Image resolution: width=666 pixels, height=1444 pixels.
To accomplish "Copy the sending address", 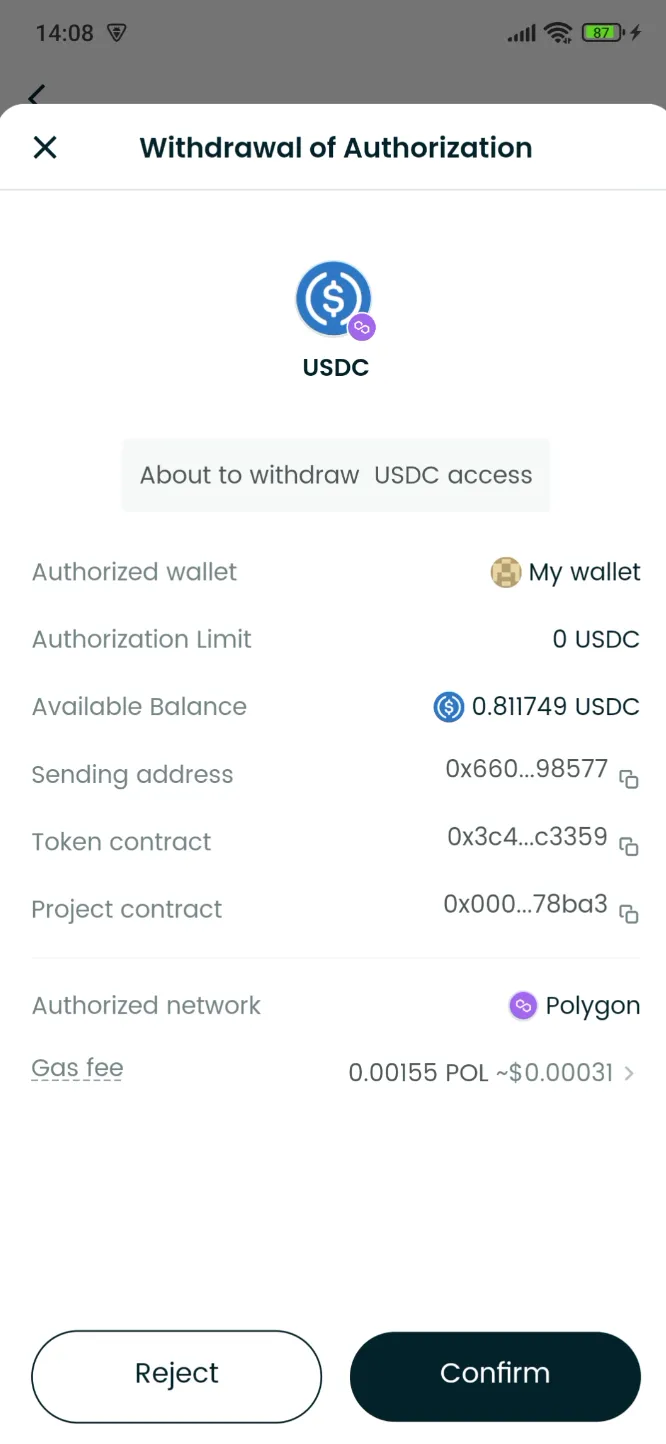I will (x=629, y=780).
